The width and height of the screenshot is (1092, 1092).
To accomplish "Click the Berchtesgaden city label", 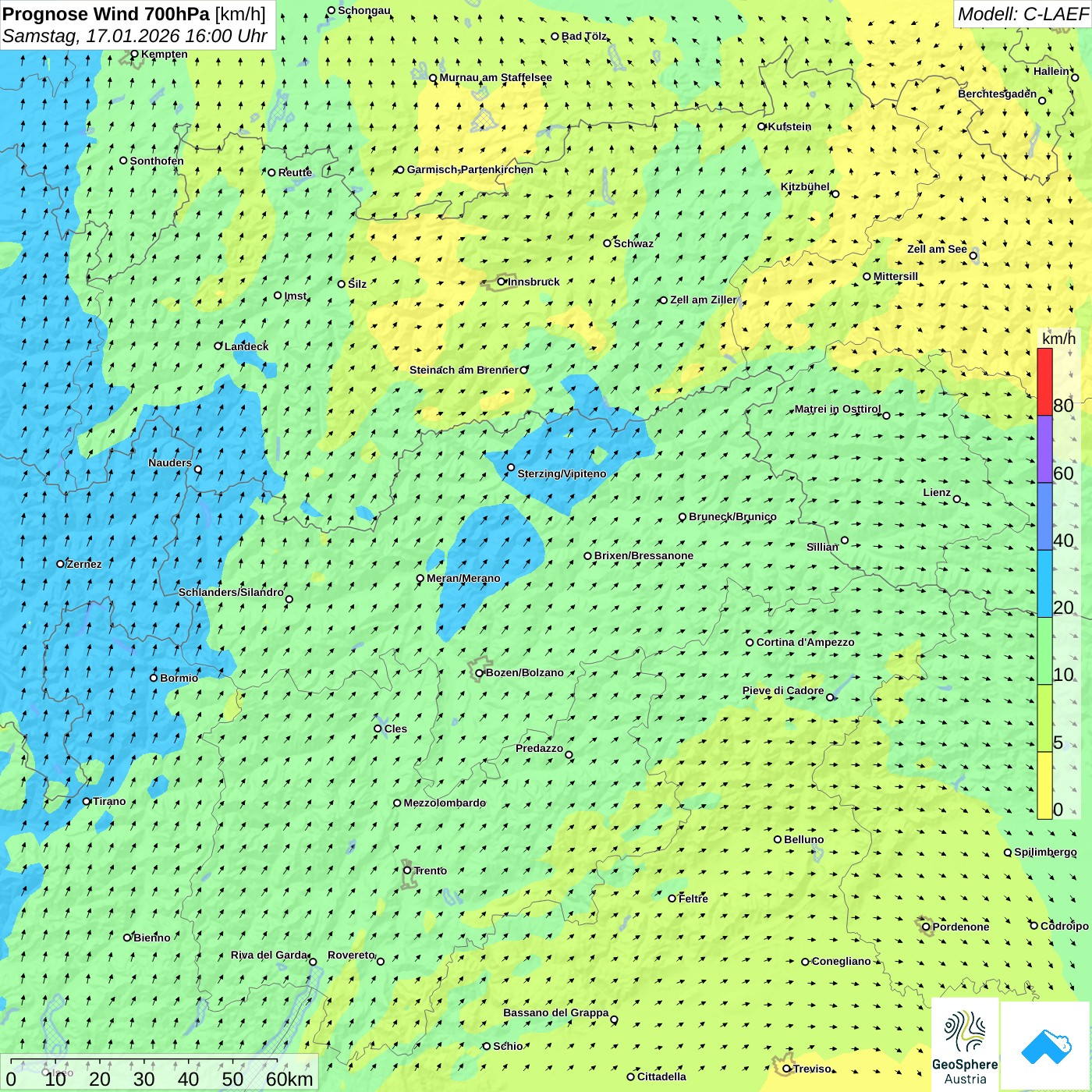I will click(998, 94).
